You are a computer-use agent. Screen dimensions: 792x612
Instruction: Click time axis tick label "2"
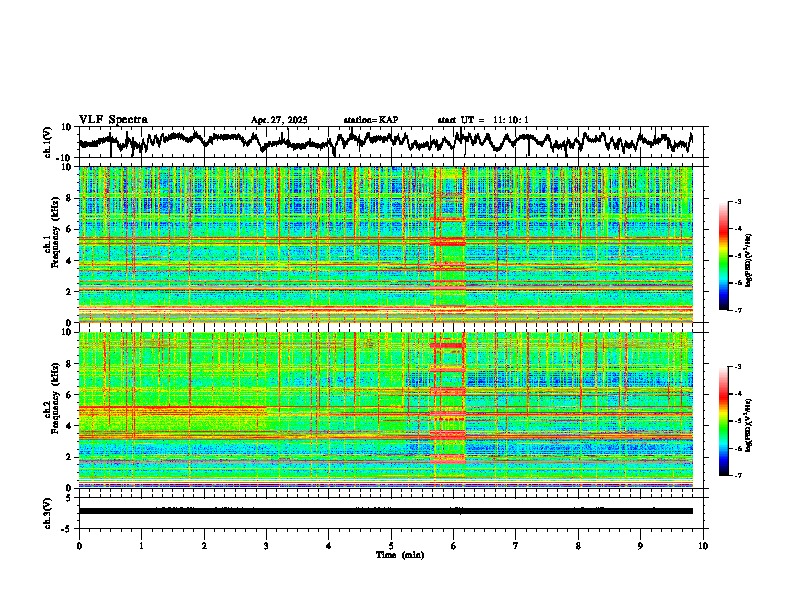tap(204, 546)
